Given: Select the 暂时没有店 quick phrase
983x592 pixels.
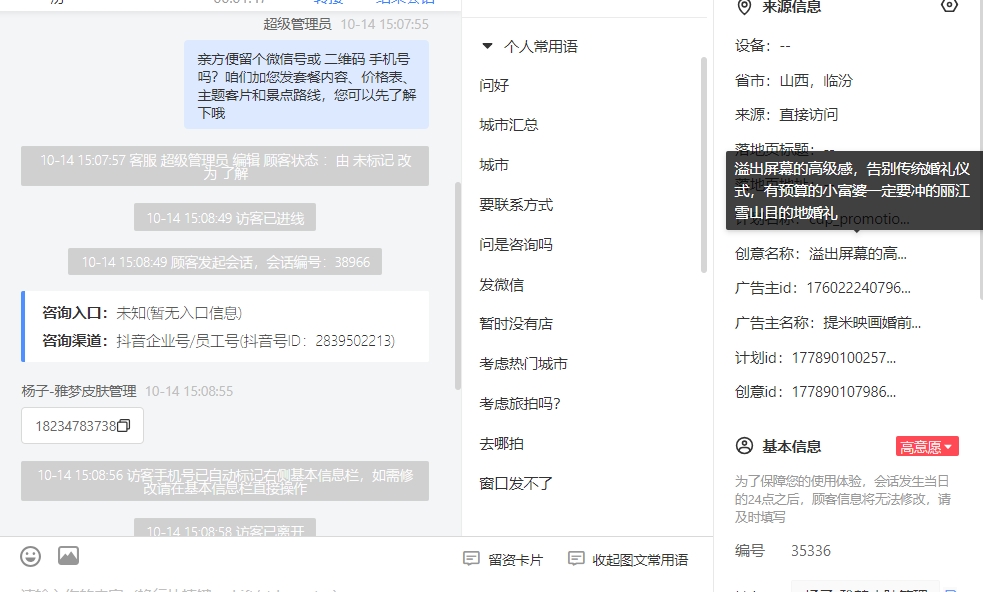Looking at the screenshot, I should (516, 324).
